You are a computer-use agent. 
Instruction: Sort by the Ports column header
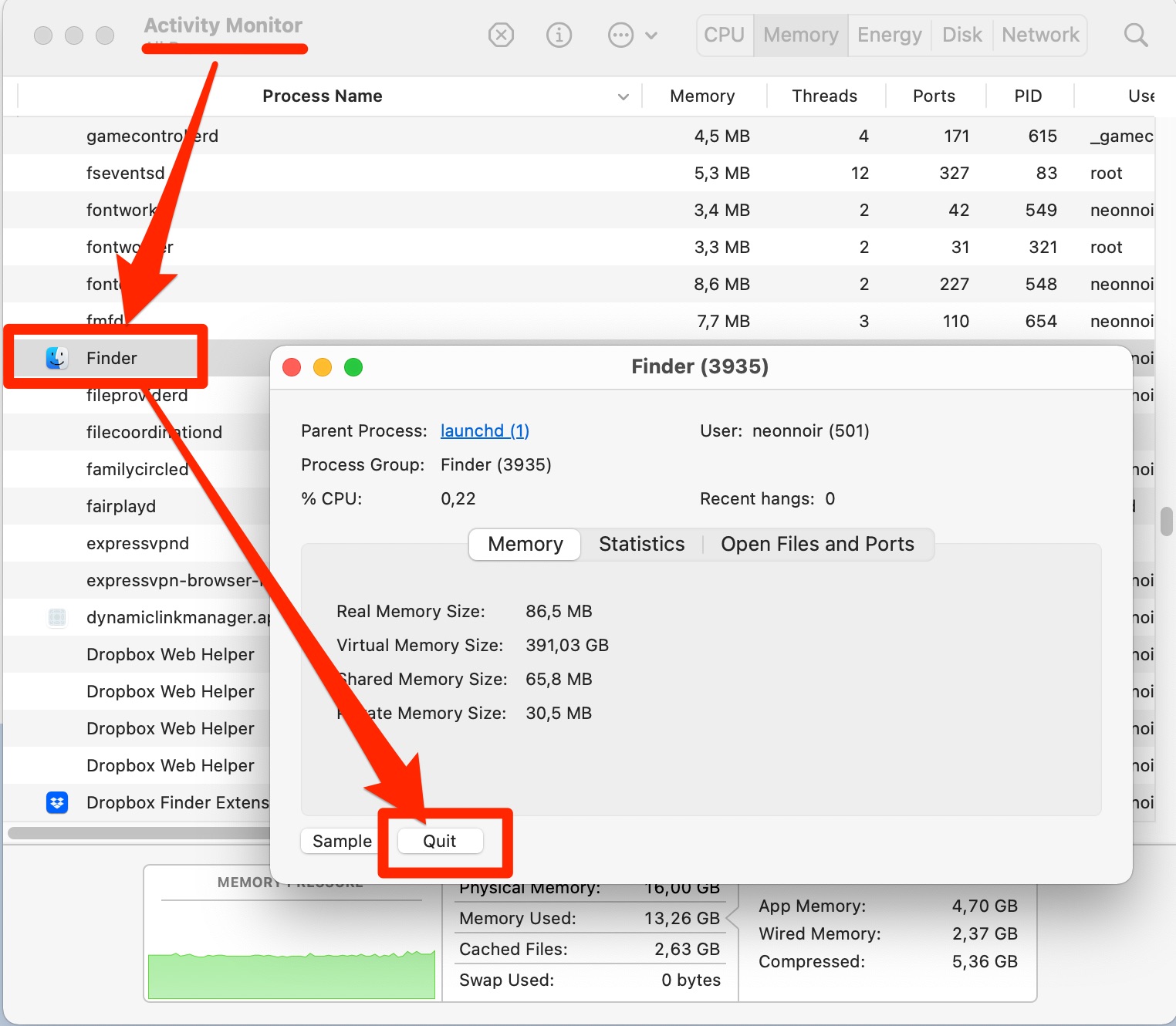pos(934,96)
